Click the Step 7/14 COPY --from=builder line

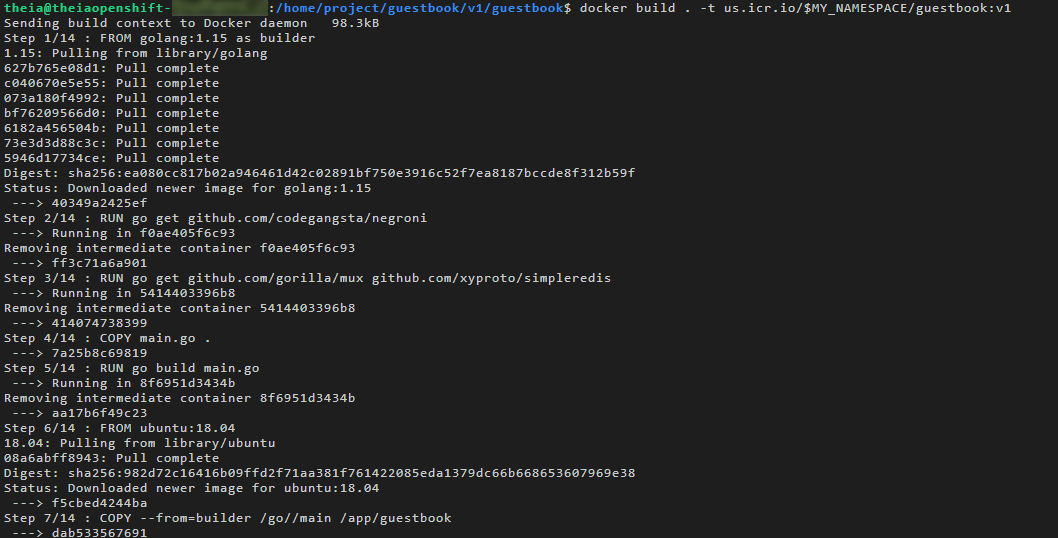227,518
